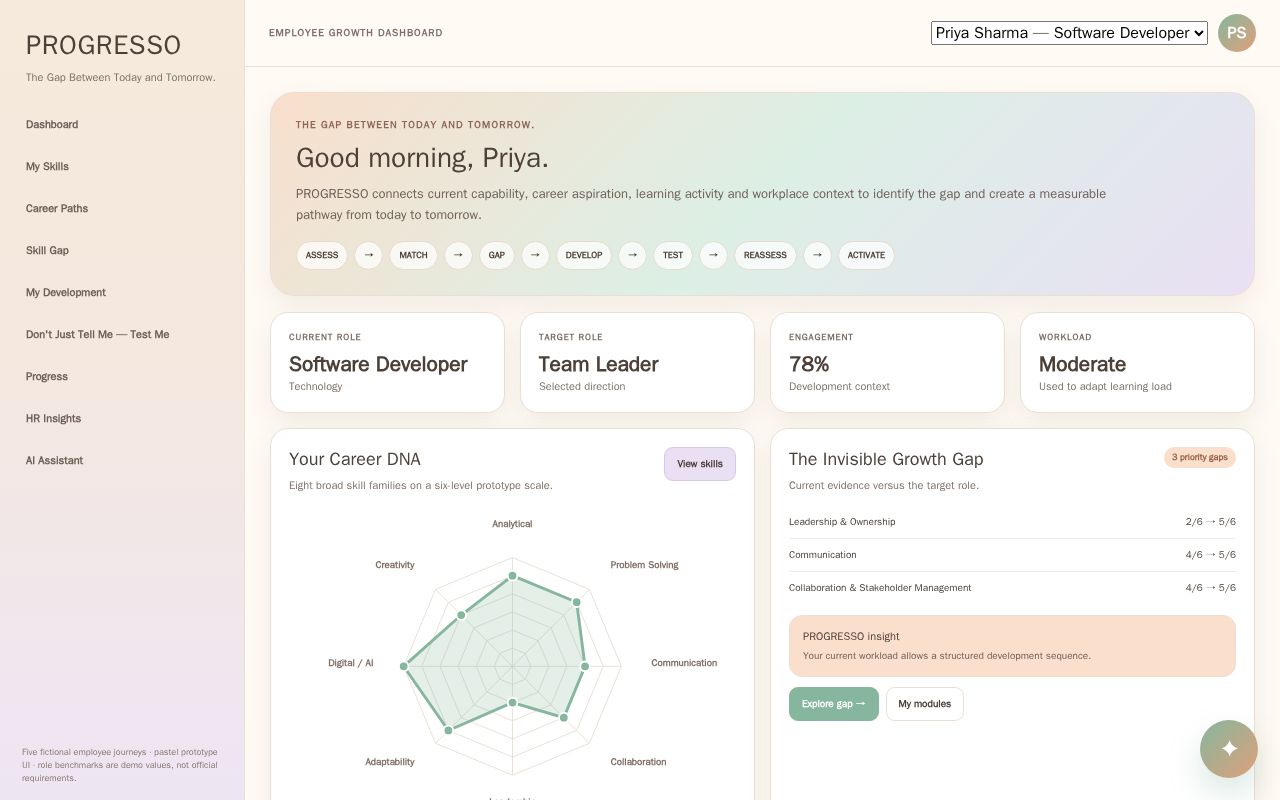
Task: Click the 3 priority gaps badge
Action: 1200,457
